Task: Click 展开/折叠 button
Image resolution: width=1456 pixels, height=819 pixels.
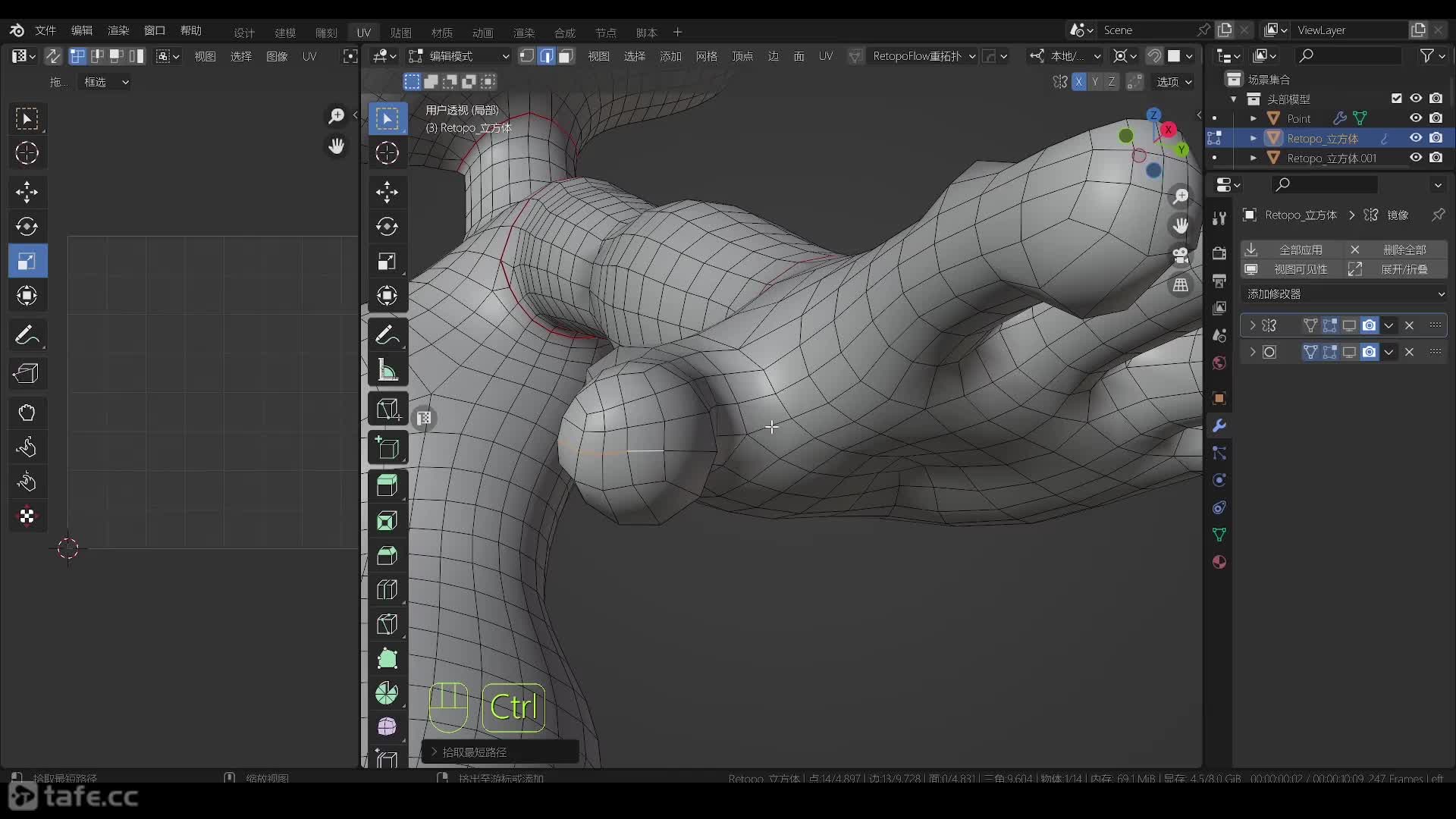Action: pyautogui.click(x=1396, y=269)
